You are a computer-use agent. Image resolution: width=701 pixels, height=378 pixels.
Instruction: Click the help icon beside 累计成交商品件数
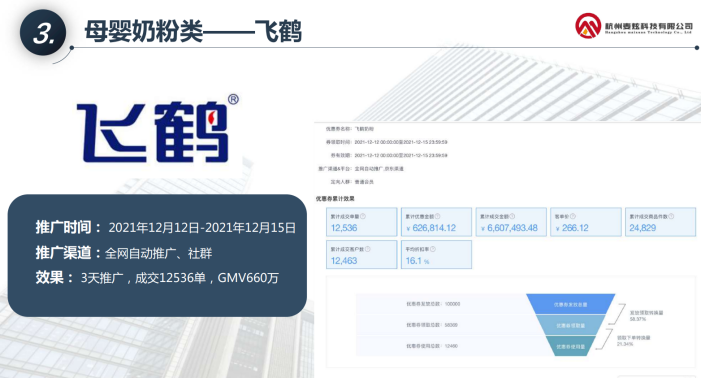[x=671, y=216]
